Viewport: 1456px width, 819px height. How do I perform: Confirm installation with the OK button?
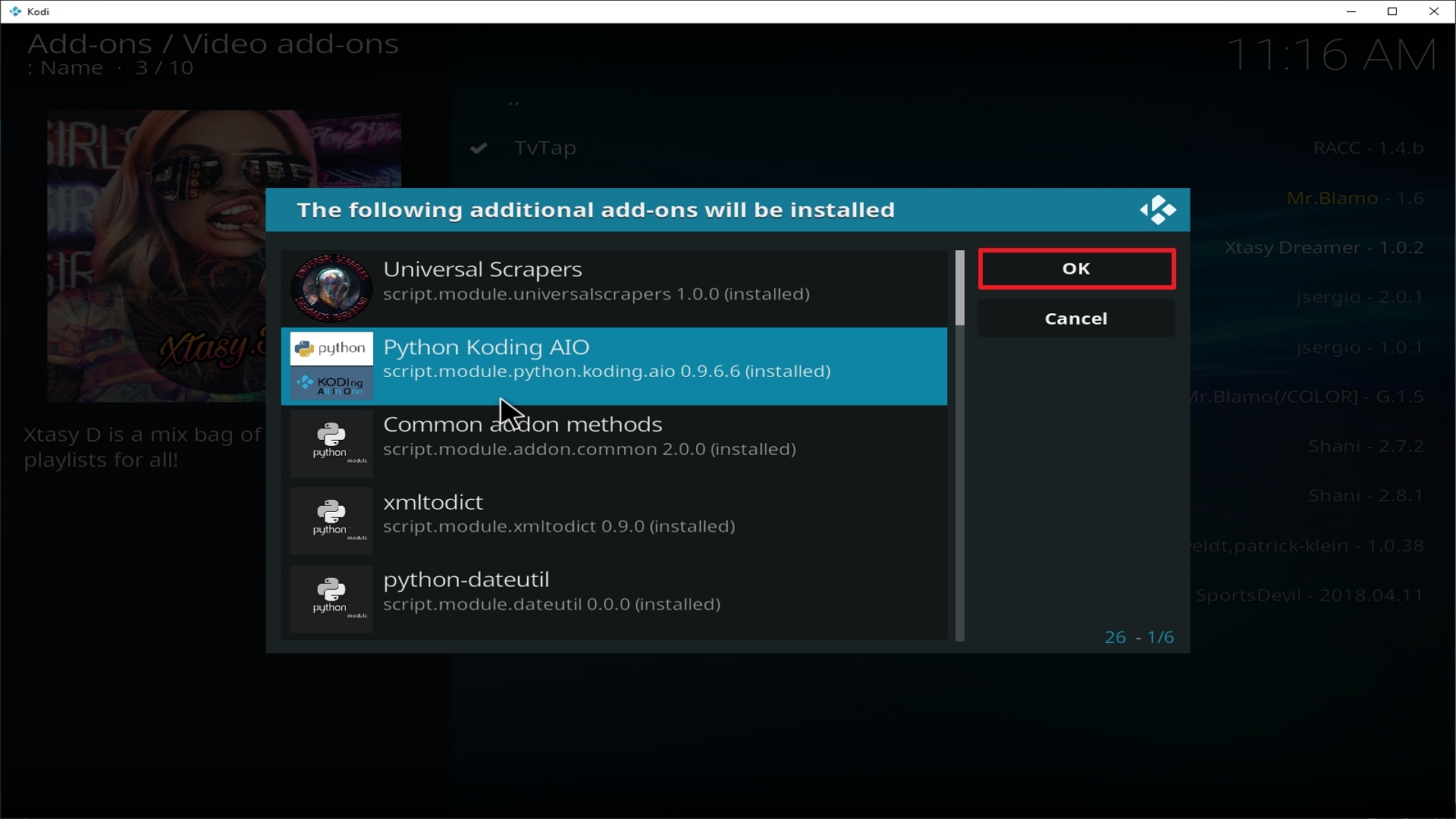click(1076, 268)
